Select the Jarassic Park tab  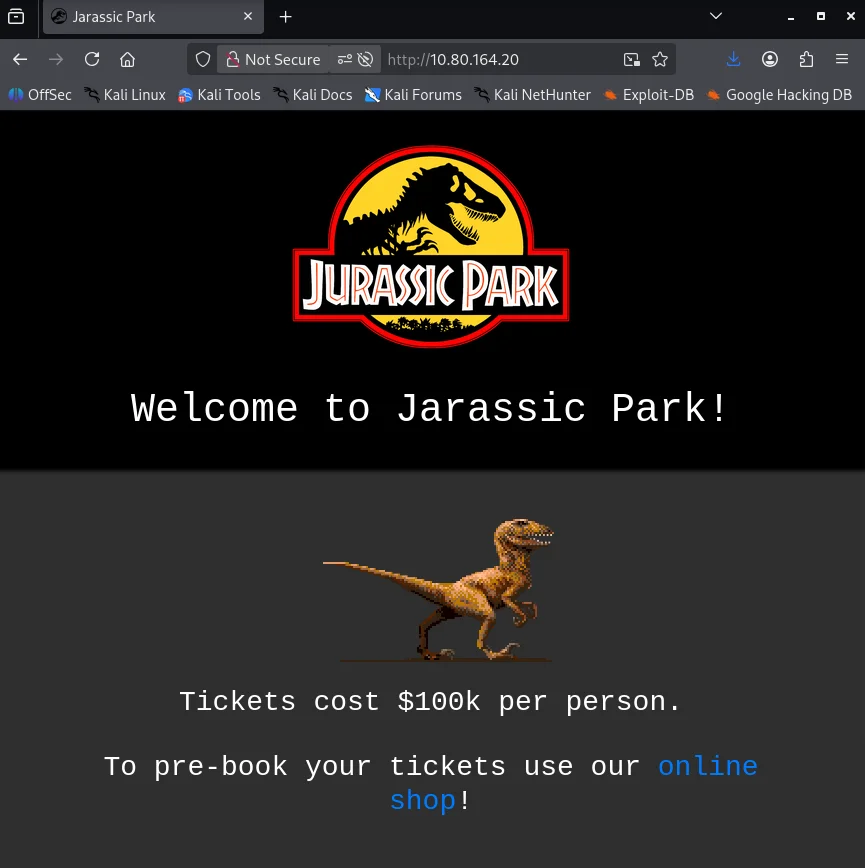[140, 17]
